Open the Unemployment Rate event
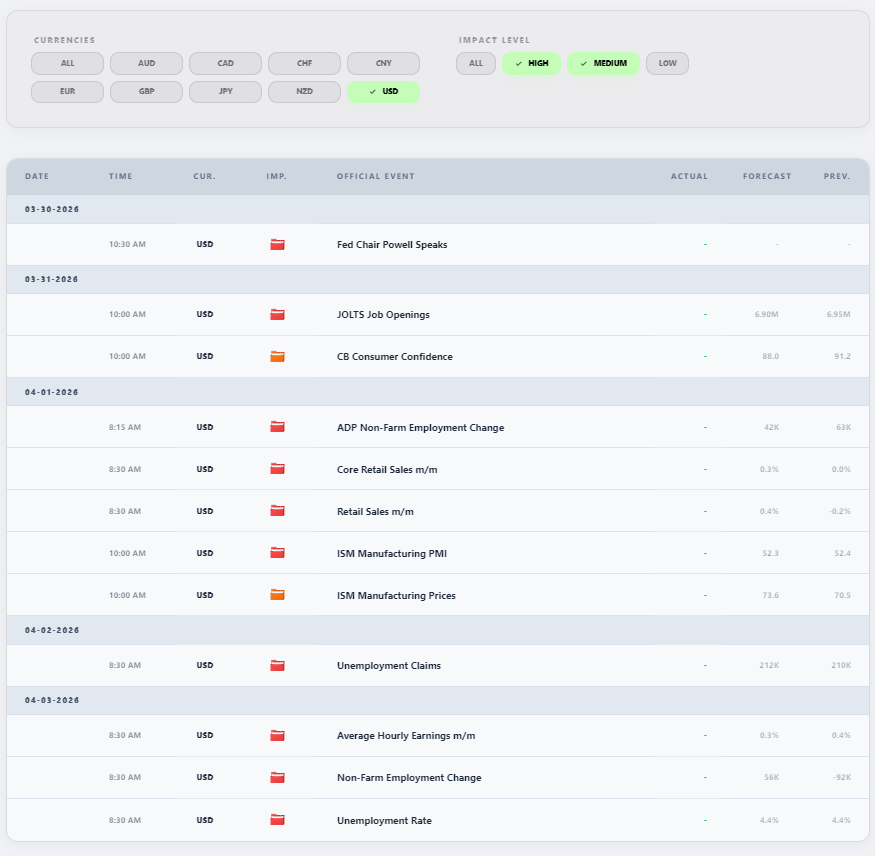Image resolution: width=875 pixels, height=856 pixels. (x=384, y=820)
